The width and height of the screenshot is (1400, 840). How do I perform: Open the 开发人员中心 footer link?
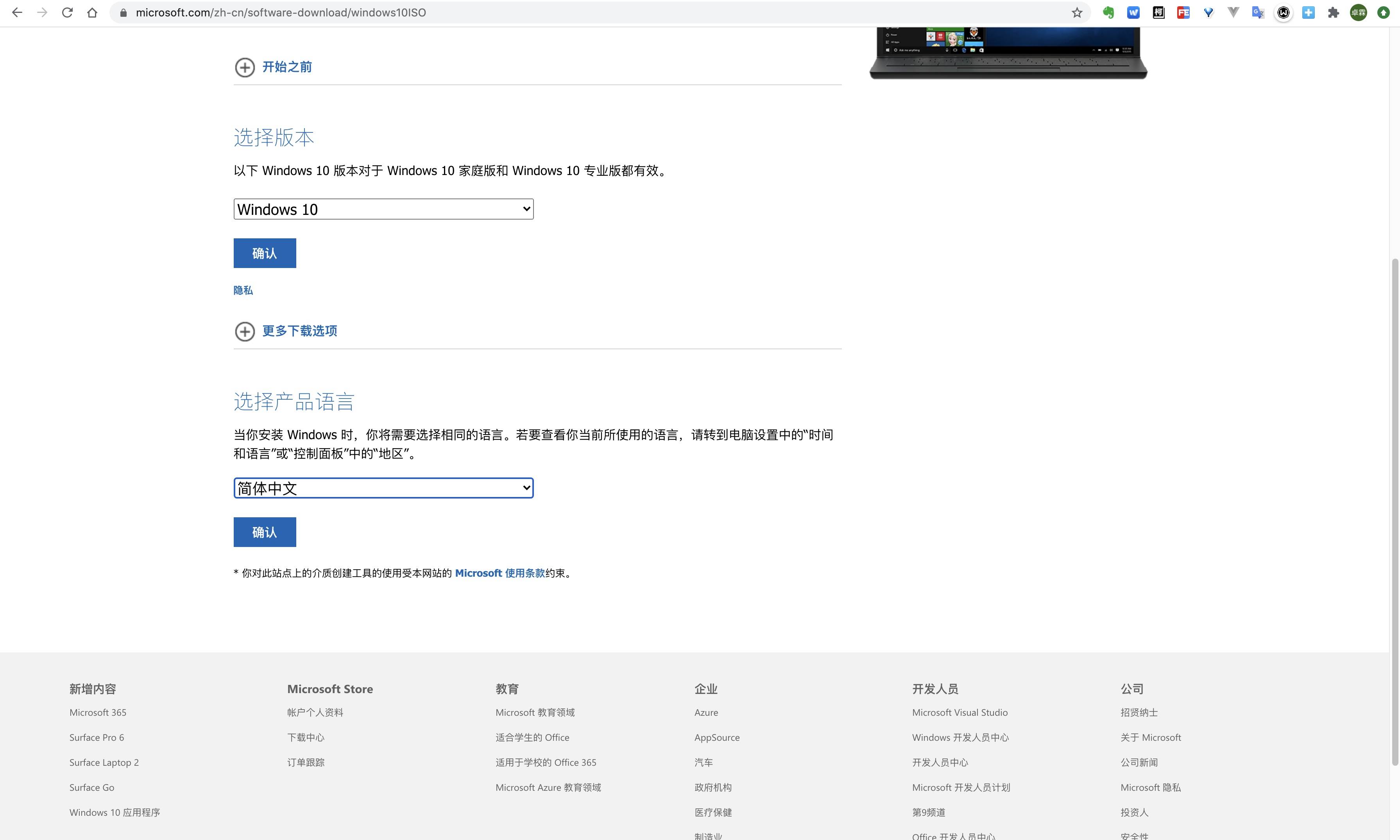940,763
